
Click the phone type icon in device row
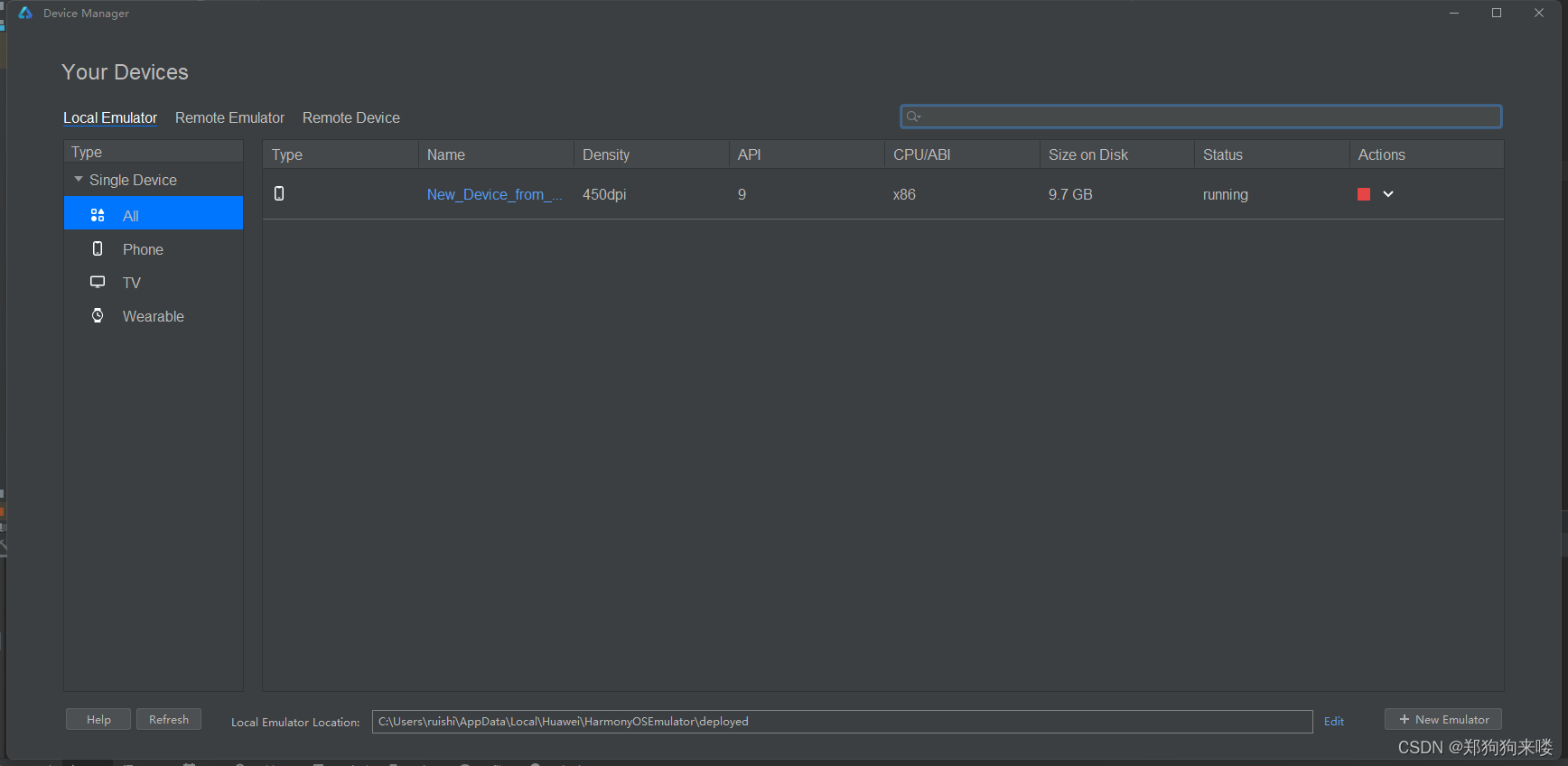point(279,193)
